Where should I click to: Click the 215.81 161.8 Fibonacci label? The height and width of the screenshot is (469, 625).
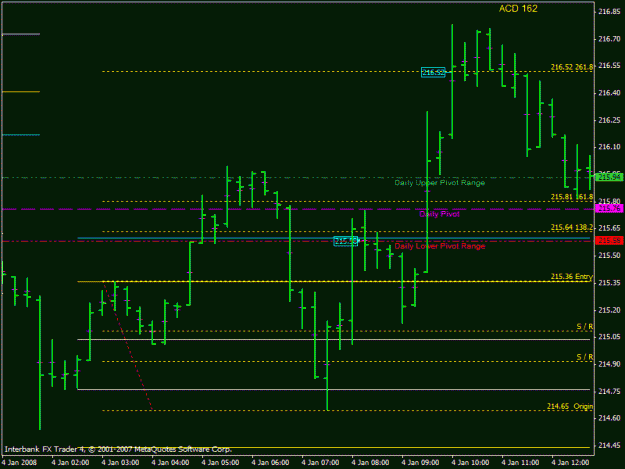(x=572, y=197)
